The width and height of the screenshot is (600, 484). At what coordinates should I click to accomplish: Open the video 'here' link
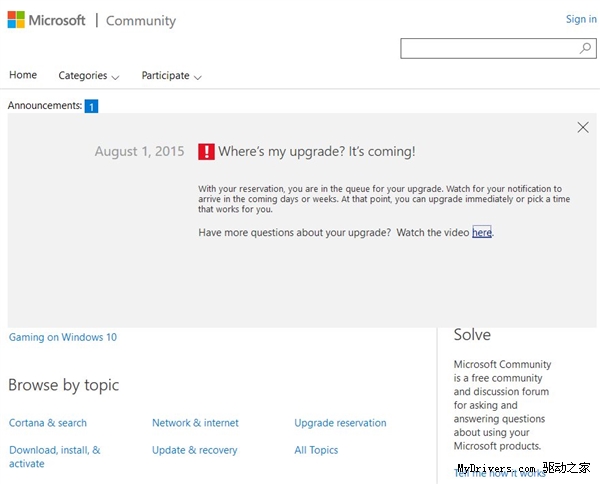[x=482, y=233]
